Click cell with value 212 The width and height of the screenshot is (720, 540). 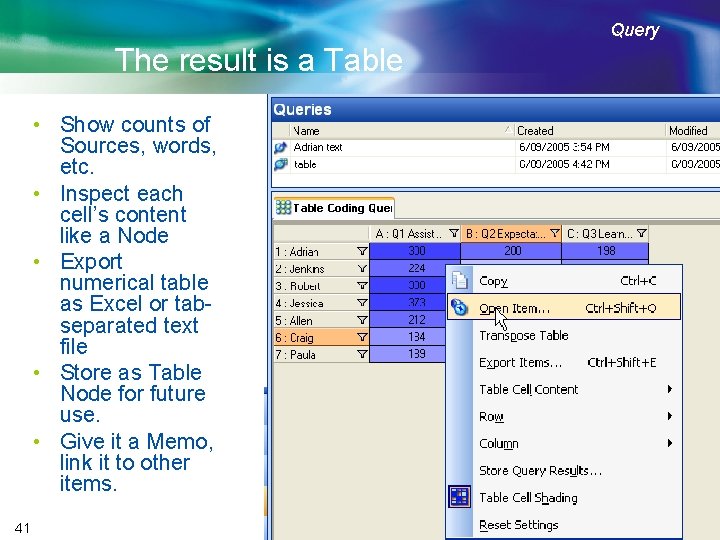click(408, 320)
